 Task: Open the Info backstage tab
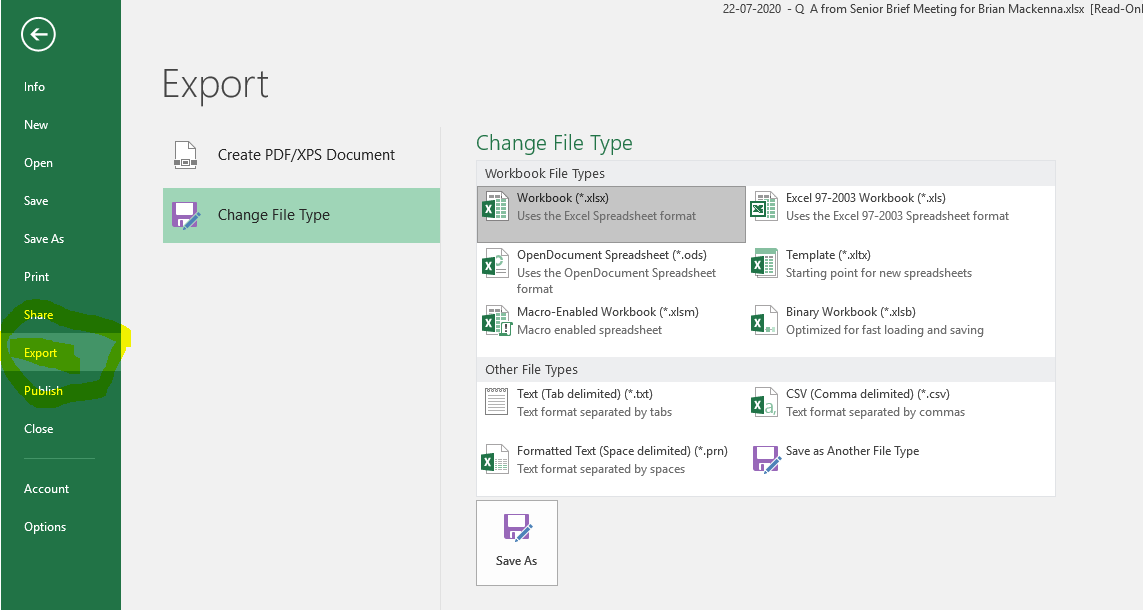34,87
